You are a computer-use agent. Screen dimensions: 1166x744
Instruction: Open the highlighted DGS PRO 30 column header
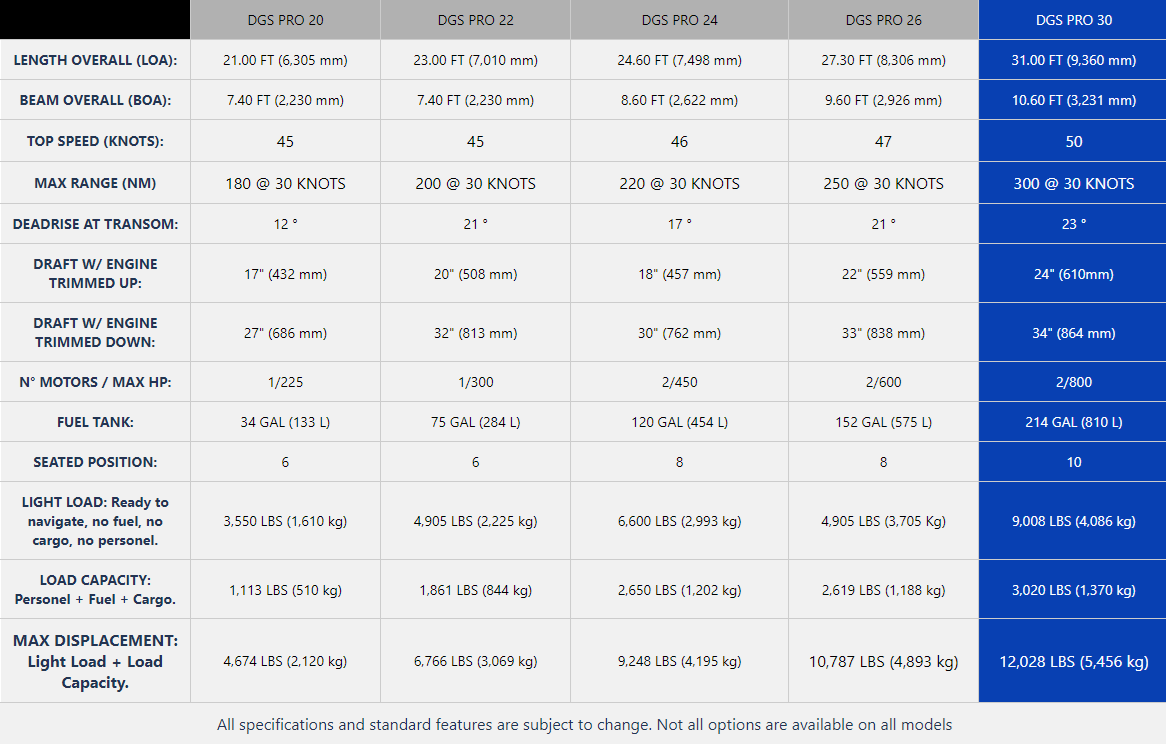[1073, 20]
